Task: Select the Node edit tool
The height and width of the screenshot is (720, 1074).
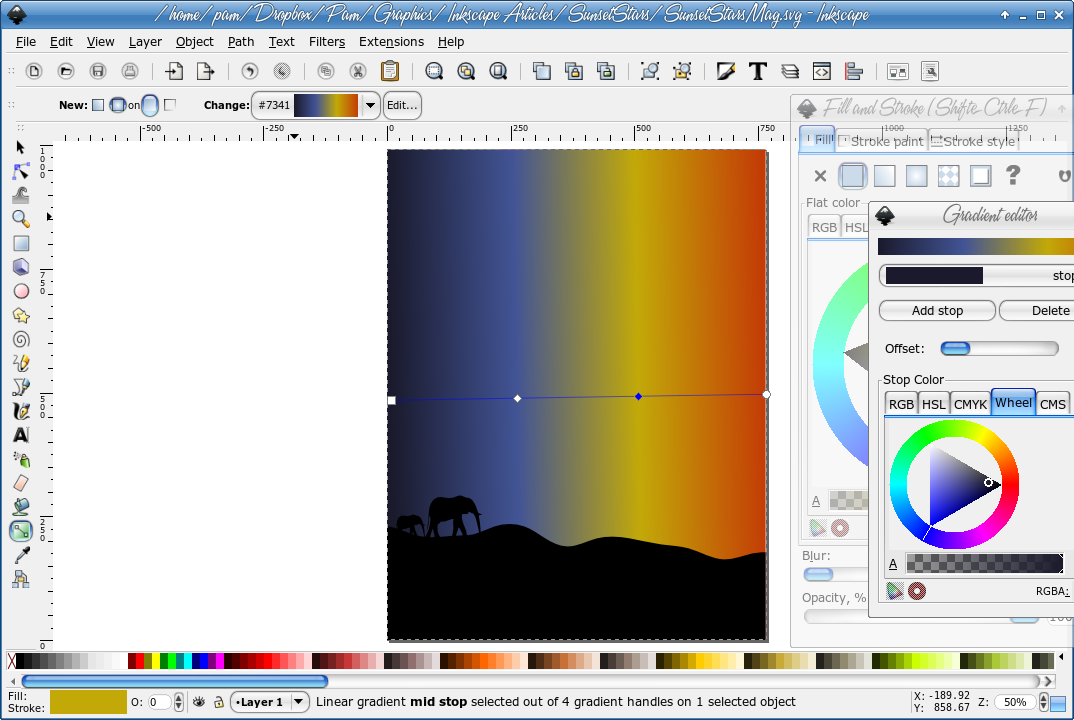Action: (21, 171)
